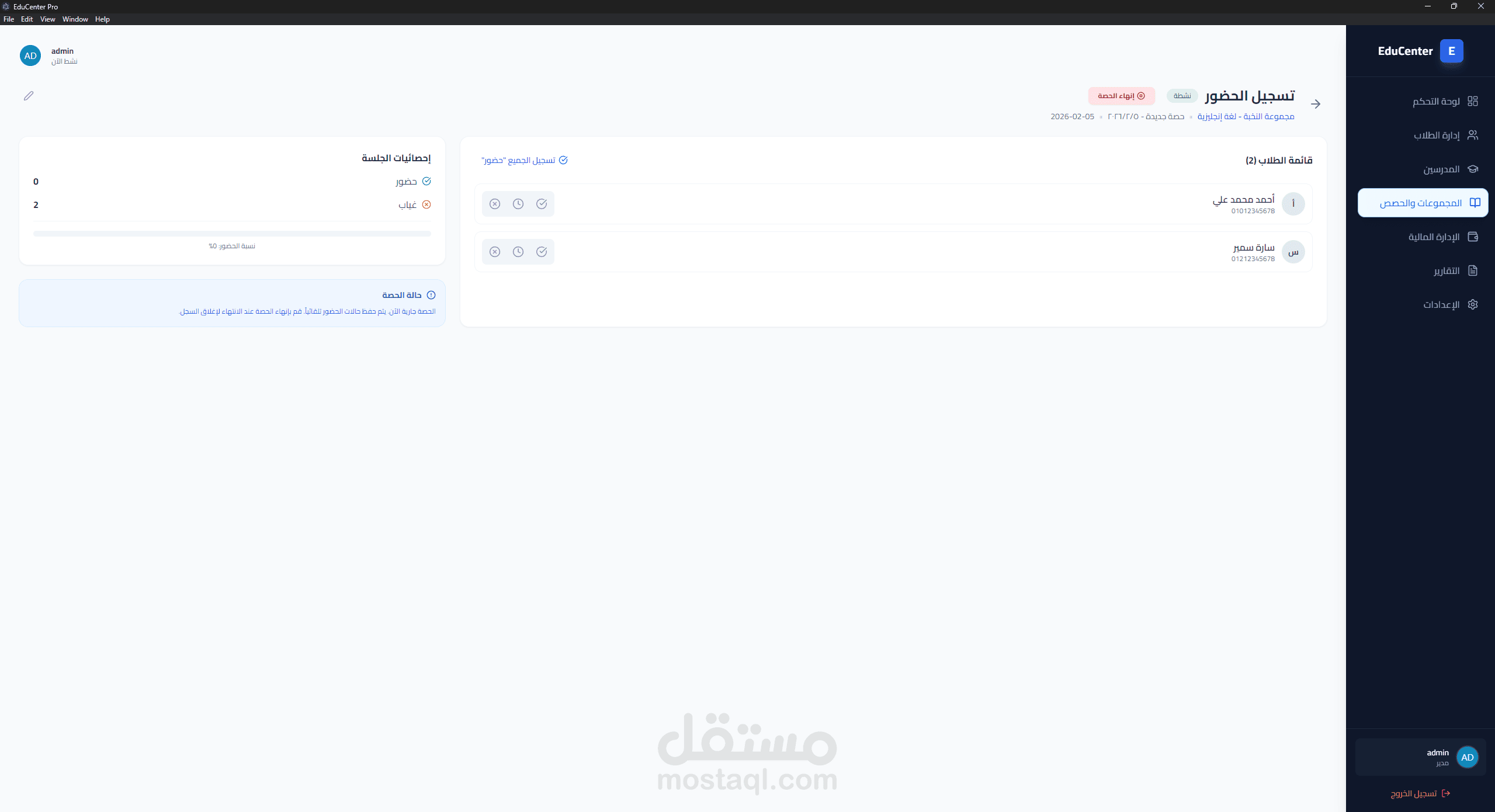Mark سارة سمير as late (clock icon)

coord(518,252)
